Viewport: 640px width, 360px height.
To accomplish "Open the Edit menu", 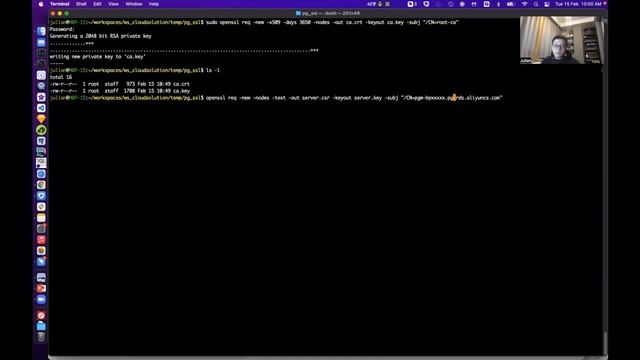I will pyautogui.click(x=97, y=4).
